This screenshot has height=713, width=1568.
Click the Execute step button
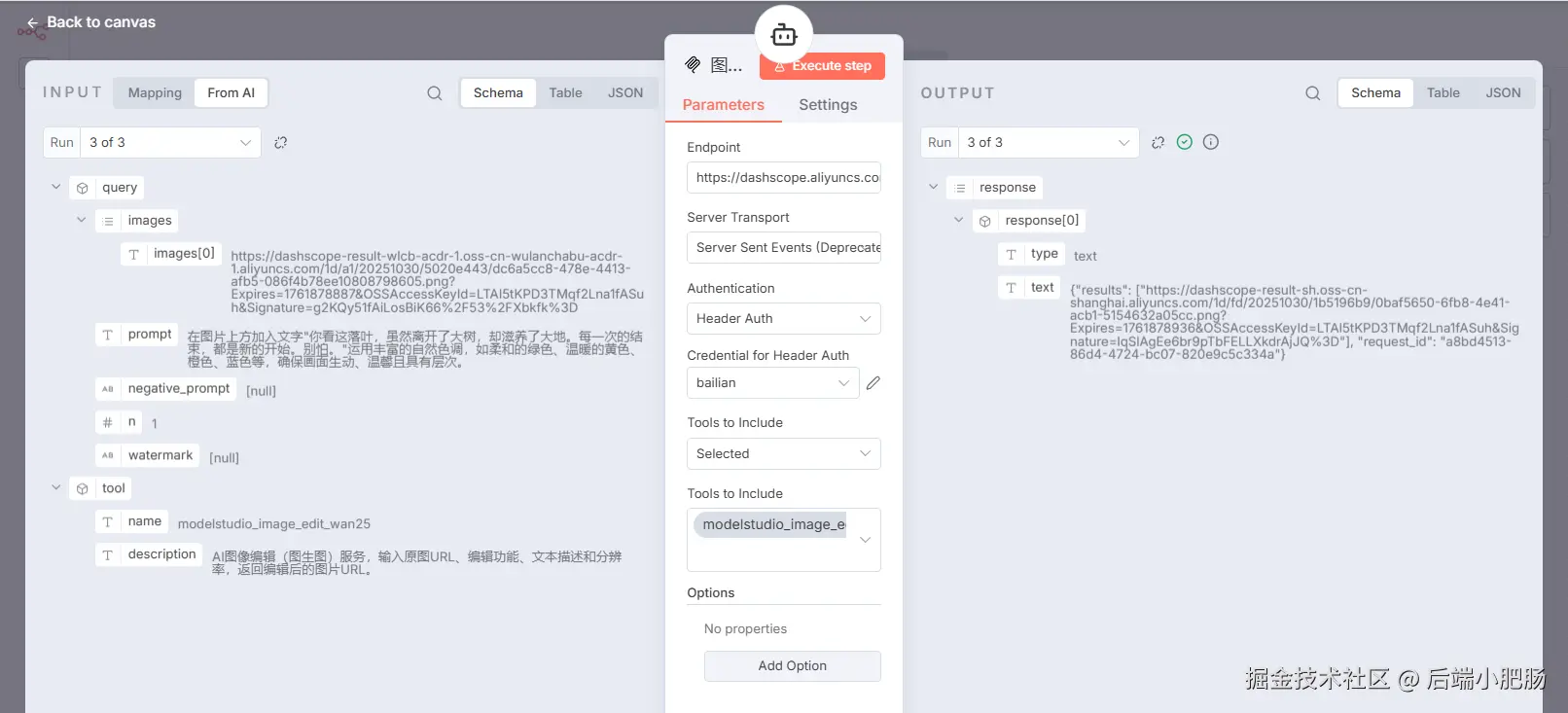pyautogui.click(x=823, y=66)
